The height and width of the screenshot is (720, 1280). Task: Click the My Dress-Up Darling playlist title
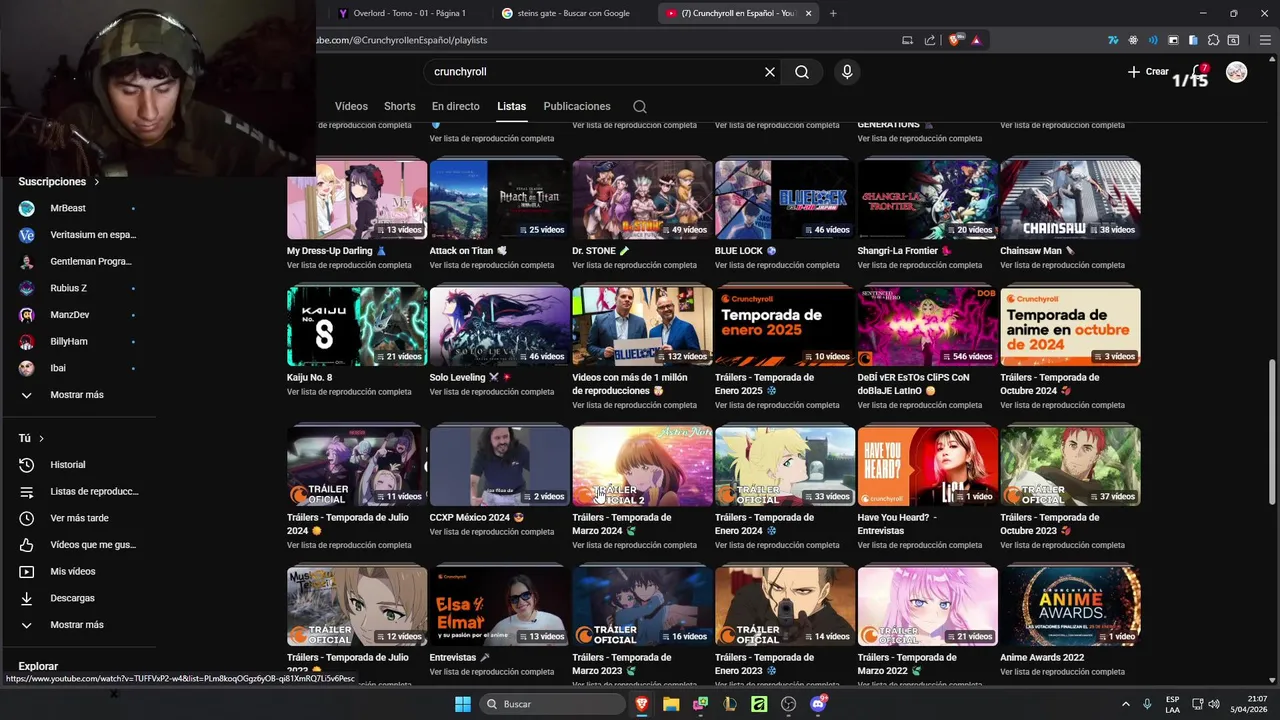tap(336, 251)
